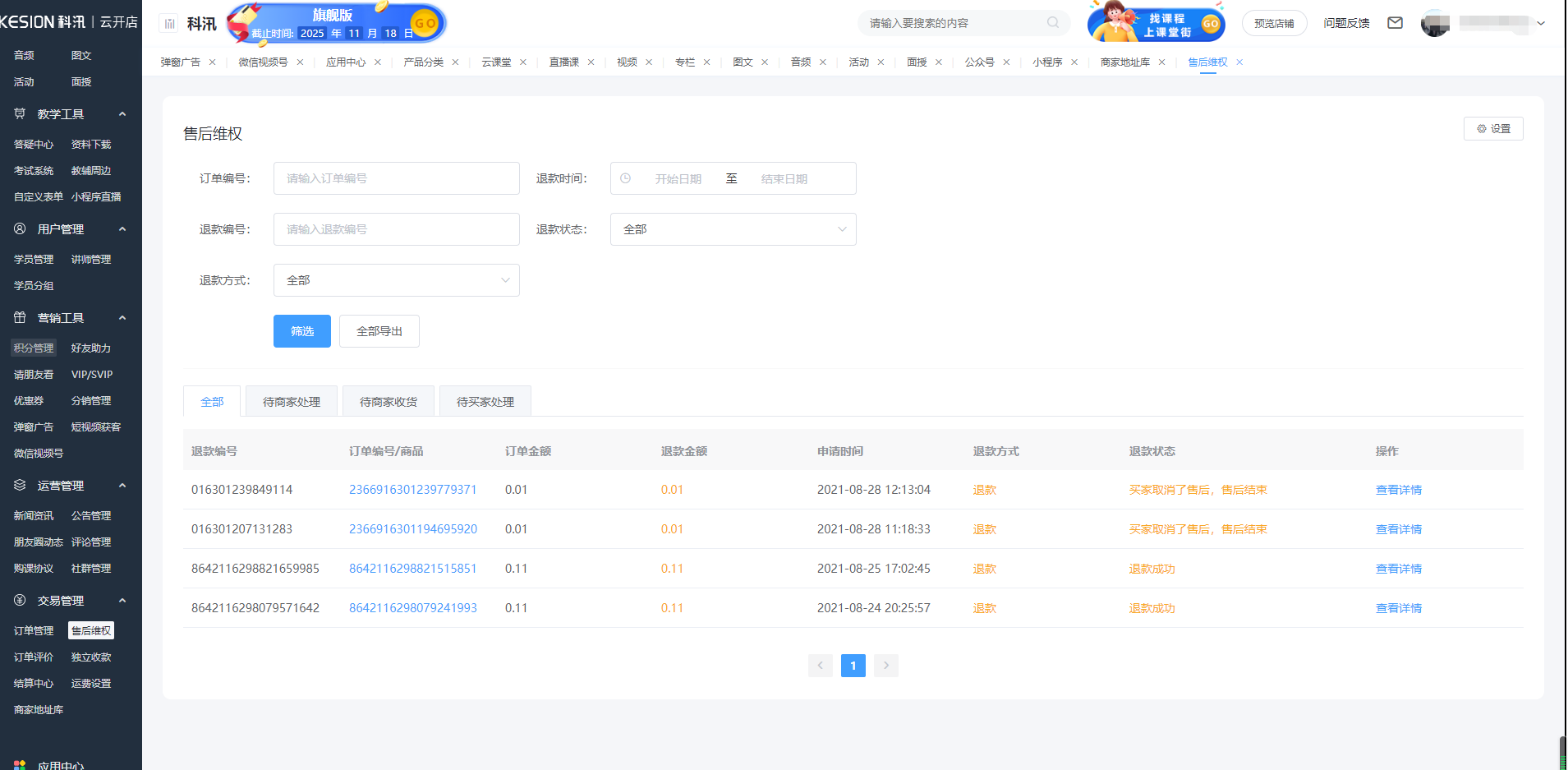Open the 教学工具 teaching tools icon
This screenshot has height=770, width=1568.
pyautogui.click(x=19, y=113)
